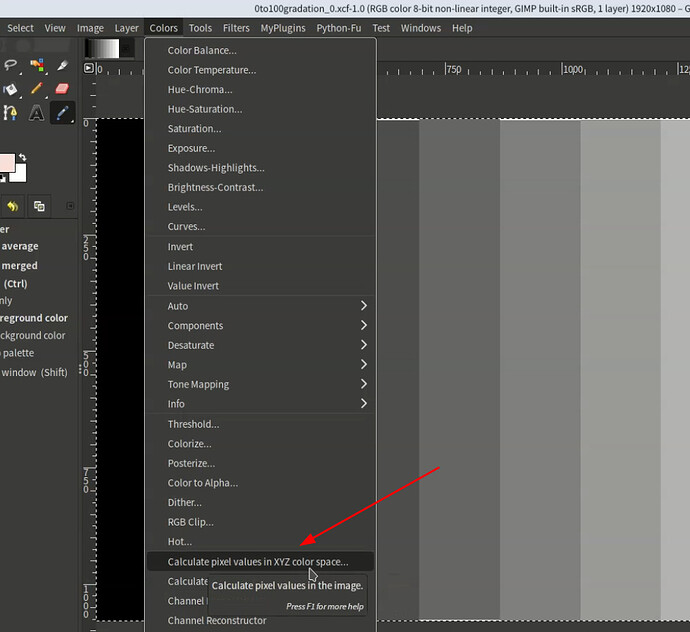Open the Image menu
Image resolution: width=690 pixels, height=632 pixels.
(90, 28)
